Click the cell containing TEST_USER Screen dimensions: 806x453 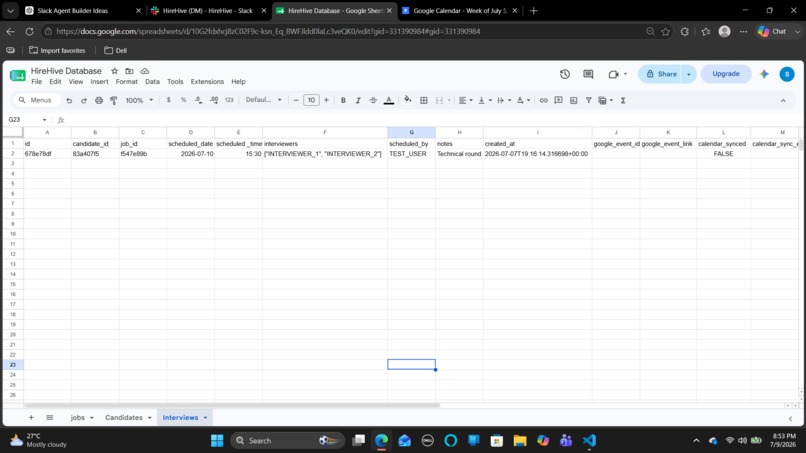tap(411, 154)
